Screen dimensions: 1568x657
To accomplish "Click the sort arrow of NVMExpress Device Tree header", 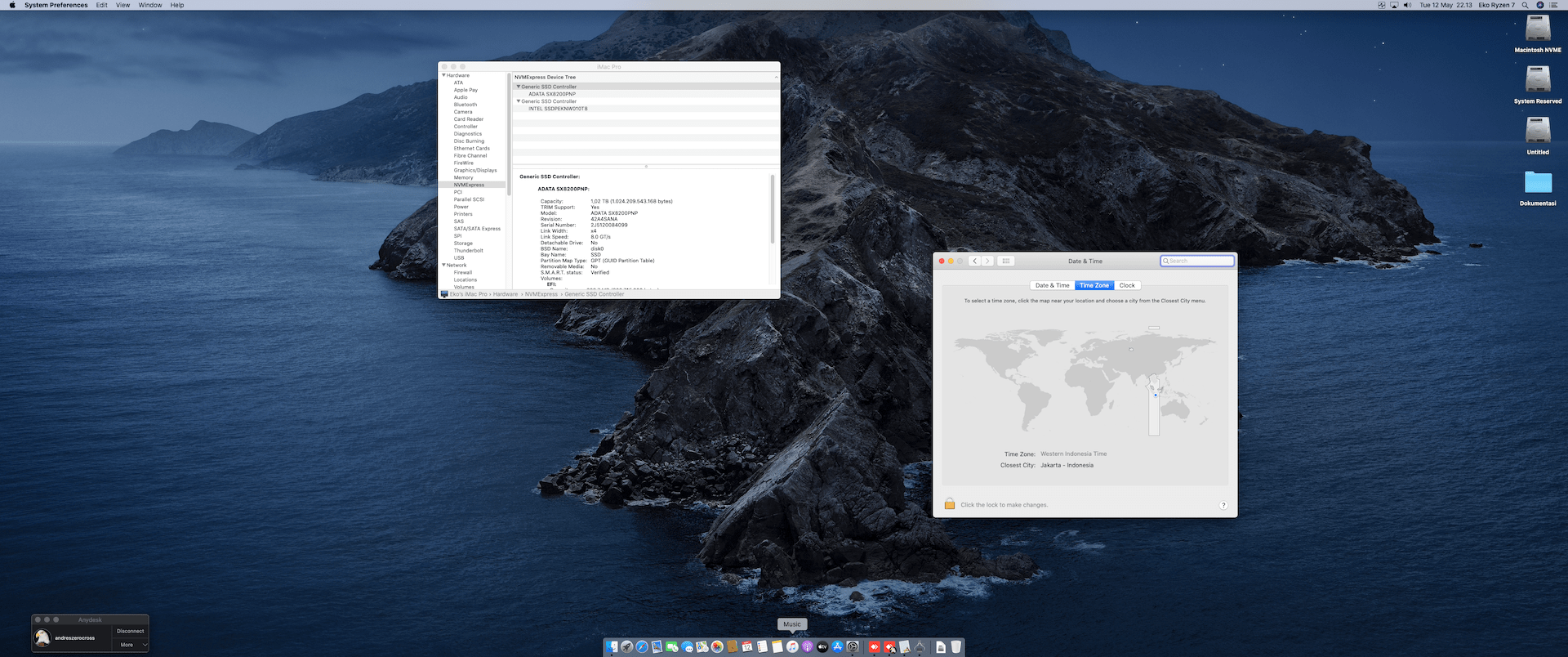I will coord(776,77).
